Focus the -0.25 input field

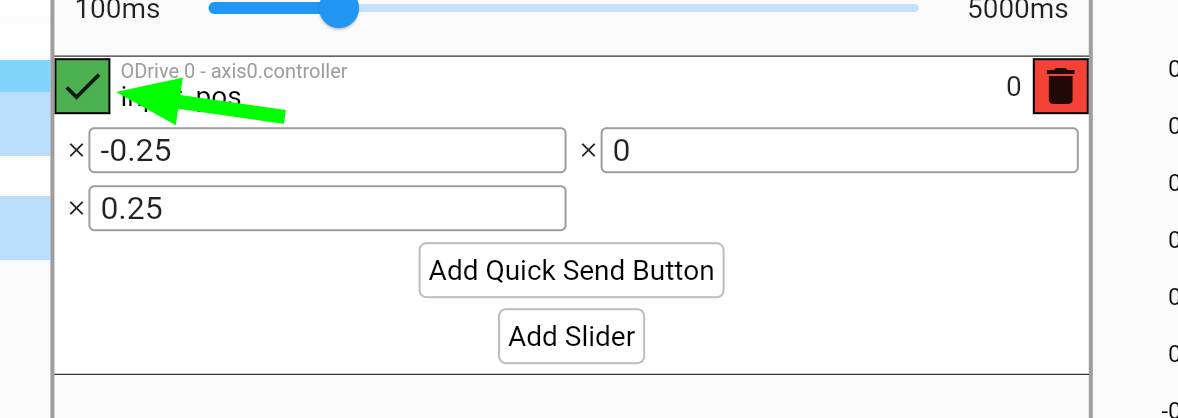(328, 150)
